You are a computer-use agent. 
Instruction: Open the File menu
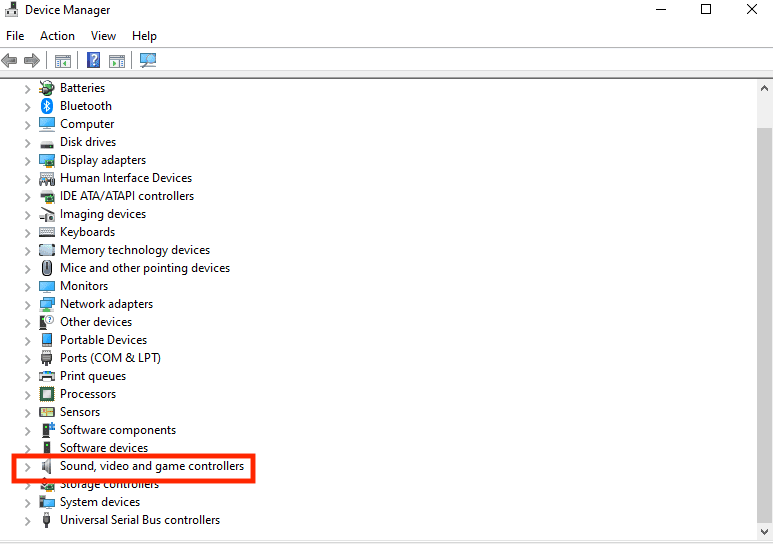[15, 36]
